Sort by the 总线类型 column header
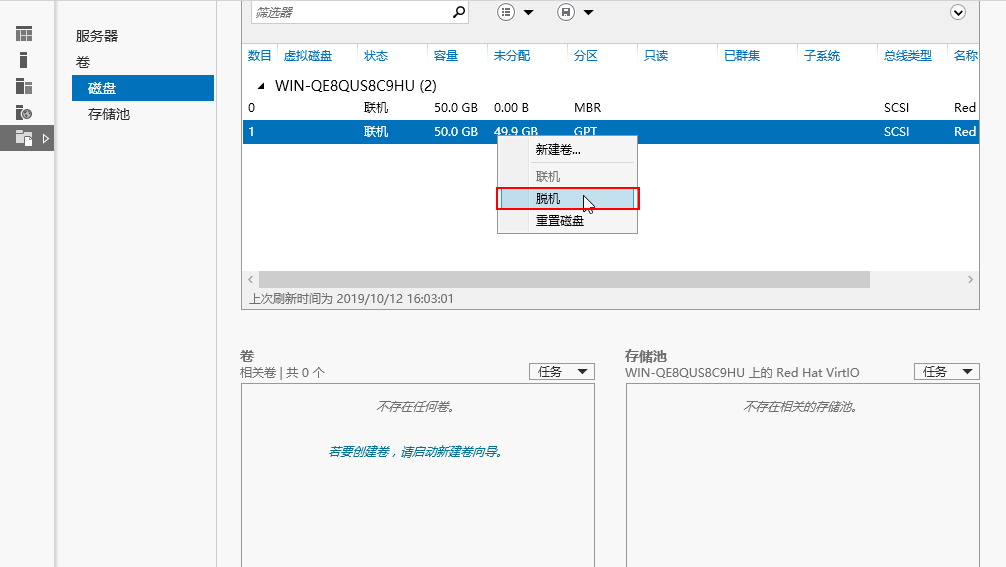The height and width of the screenshot is (567, 1006). (908, 56)
